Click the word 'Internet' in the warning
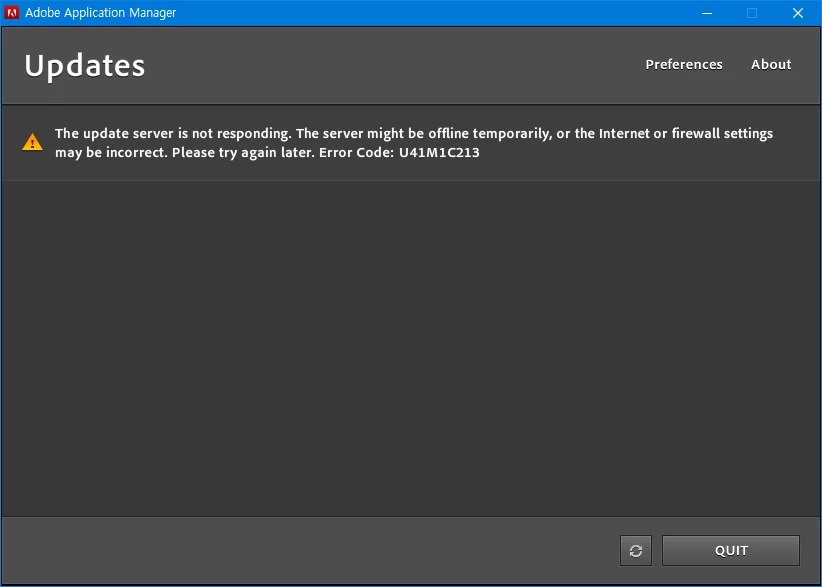 pos(624,134)
